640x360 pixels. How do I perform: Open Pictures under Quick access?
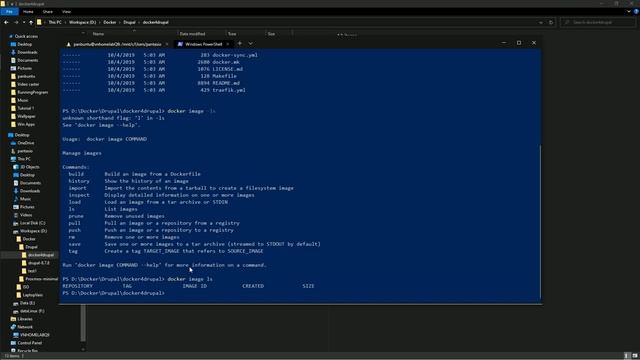[x=24, y=68]
